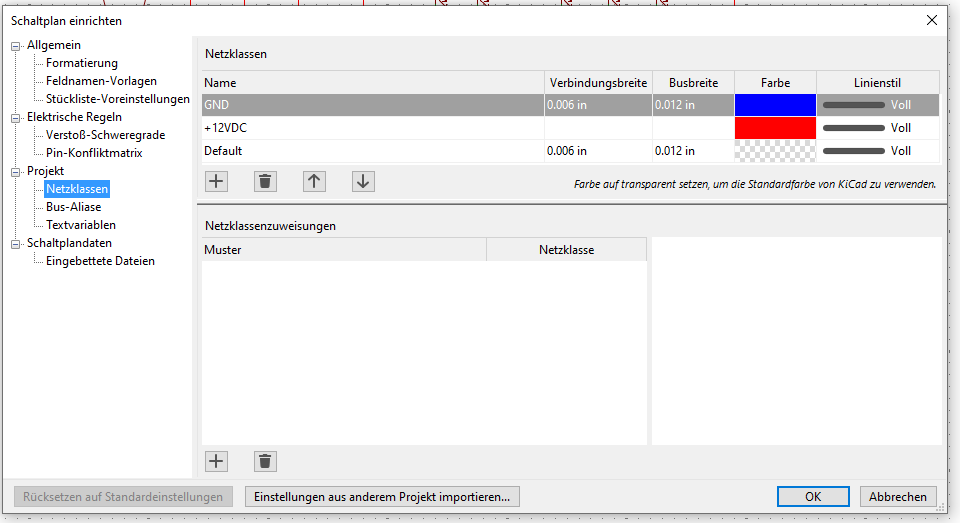Add a net class assignment pattern
Viewport: 960px width, 523px height.
click(x=216, y=461)
